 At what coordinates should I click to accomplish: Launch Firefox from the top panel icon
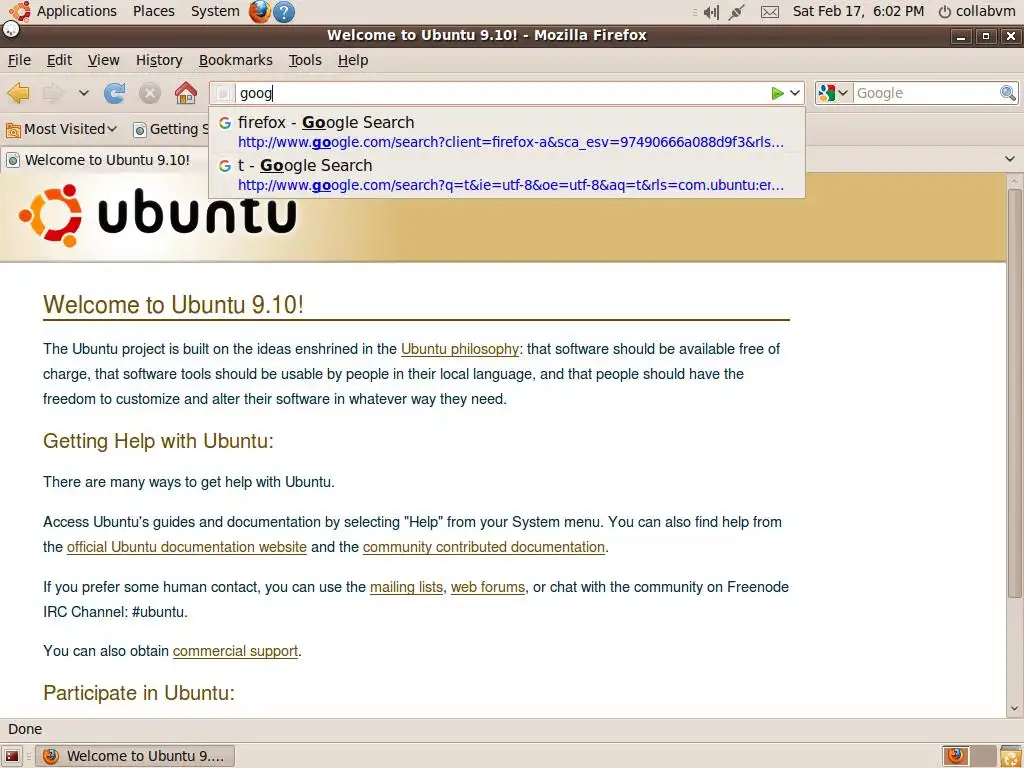pos(260,12)
